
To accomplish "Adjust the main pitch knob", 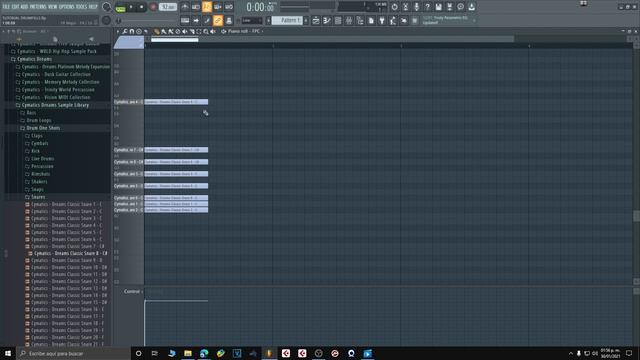I will [106, 20].
